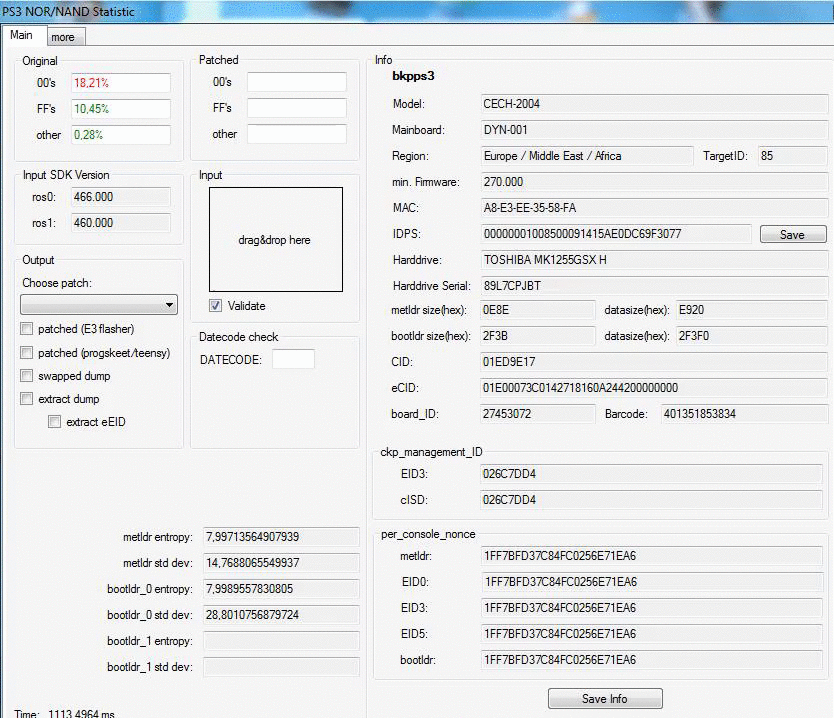Click the datasize field showing E920
This screenshot has width=834, height=718.
click(x=751, y=310)
